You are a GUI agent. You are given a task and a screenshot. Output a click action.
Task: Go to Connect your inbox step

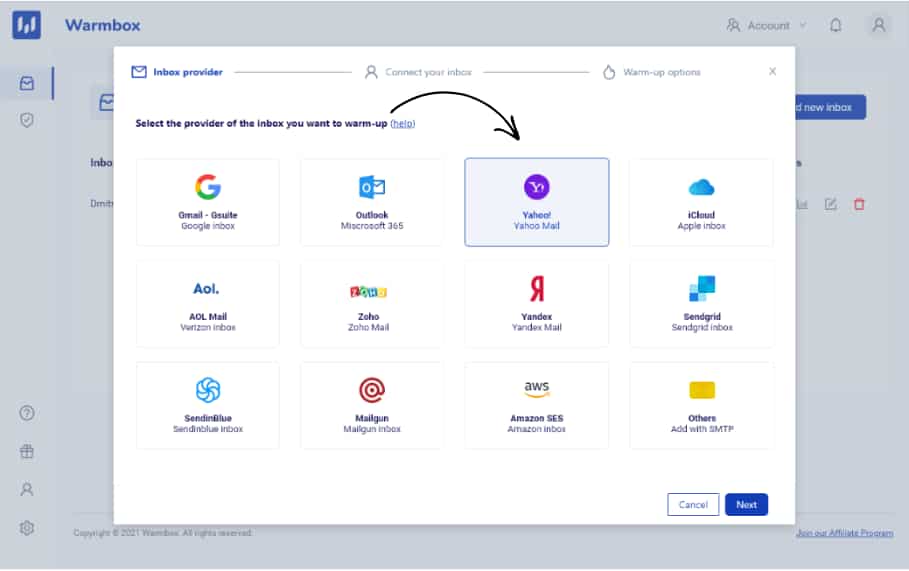[x=418, y=72]
